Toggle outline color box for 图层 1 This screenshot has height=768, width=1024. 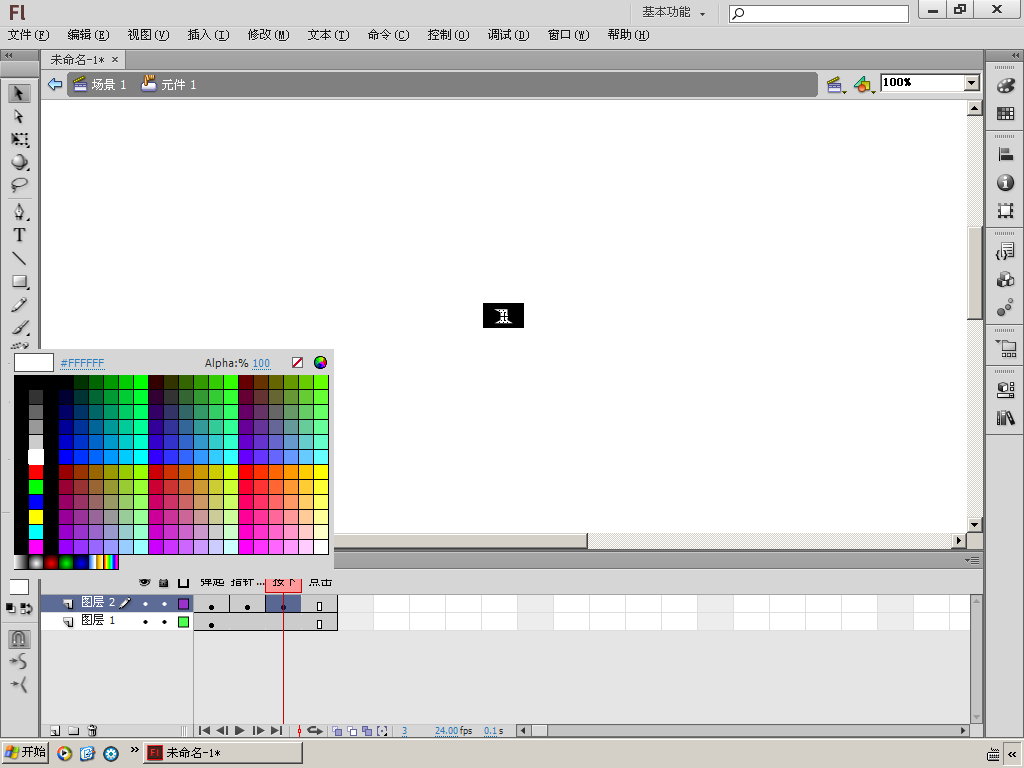pyautogui.click(x=184, y=622)
